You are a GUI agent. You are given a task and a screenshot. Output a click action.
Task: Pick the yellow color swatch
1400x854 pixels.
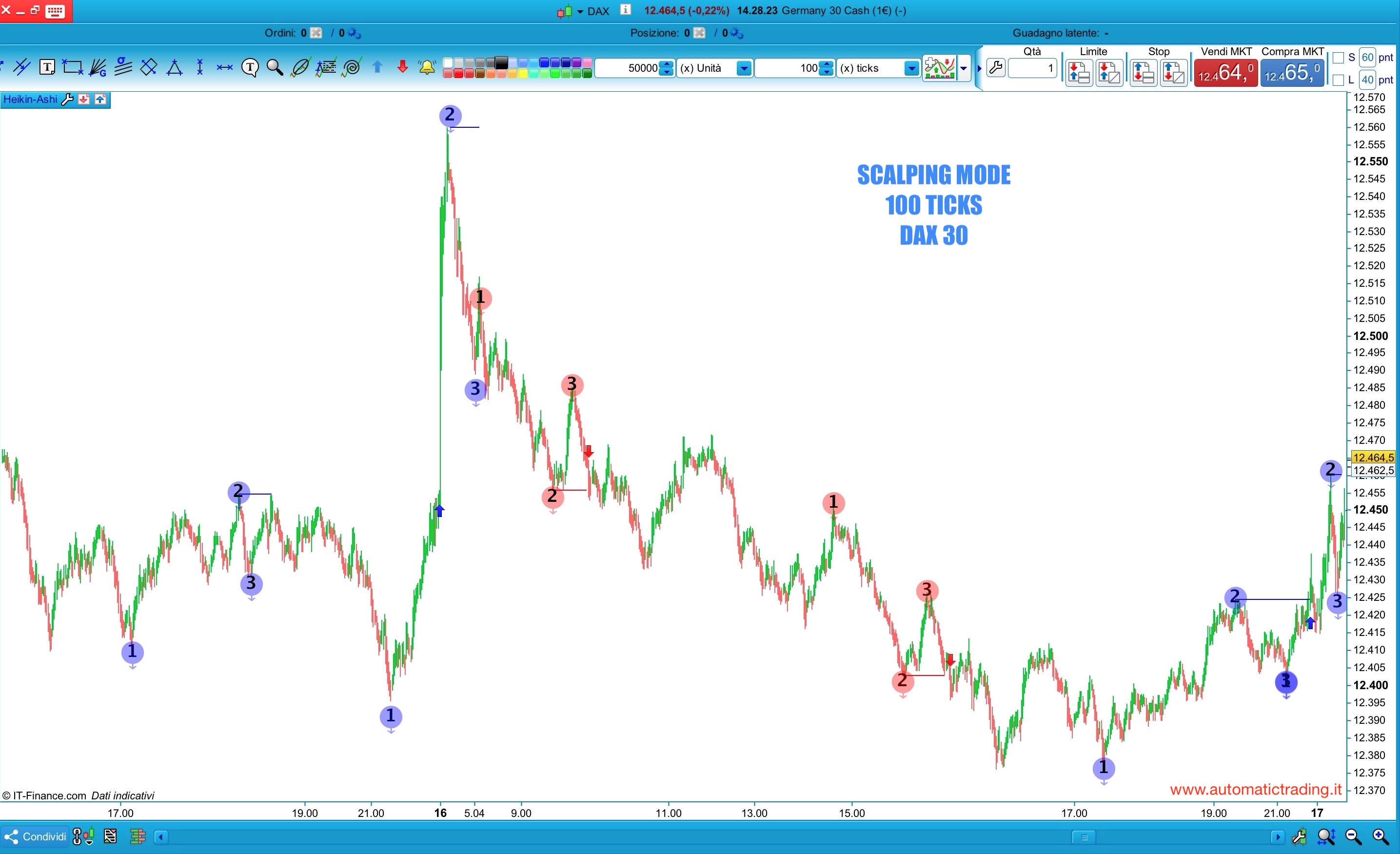(523, 74)
